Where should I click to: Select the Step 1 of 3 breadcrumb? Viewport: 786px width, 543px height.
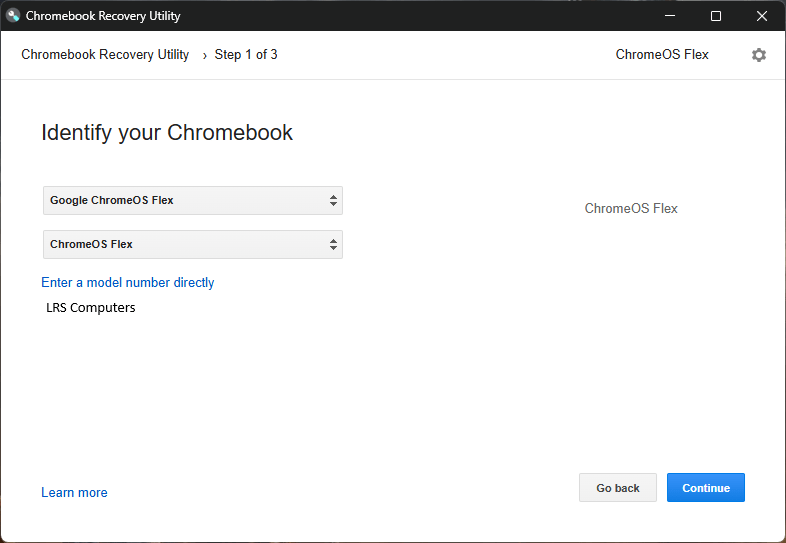[x=246, y=55]
